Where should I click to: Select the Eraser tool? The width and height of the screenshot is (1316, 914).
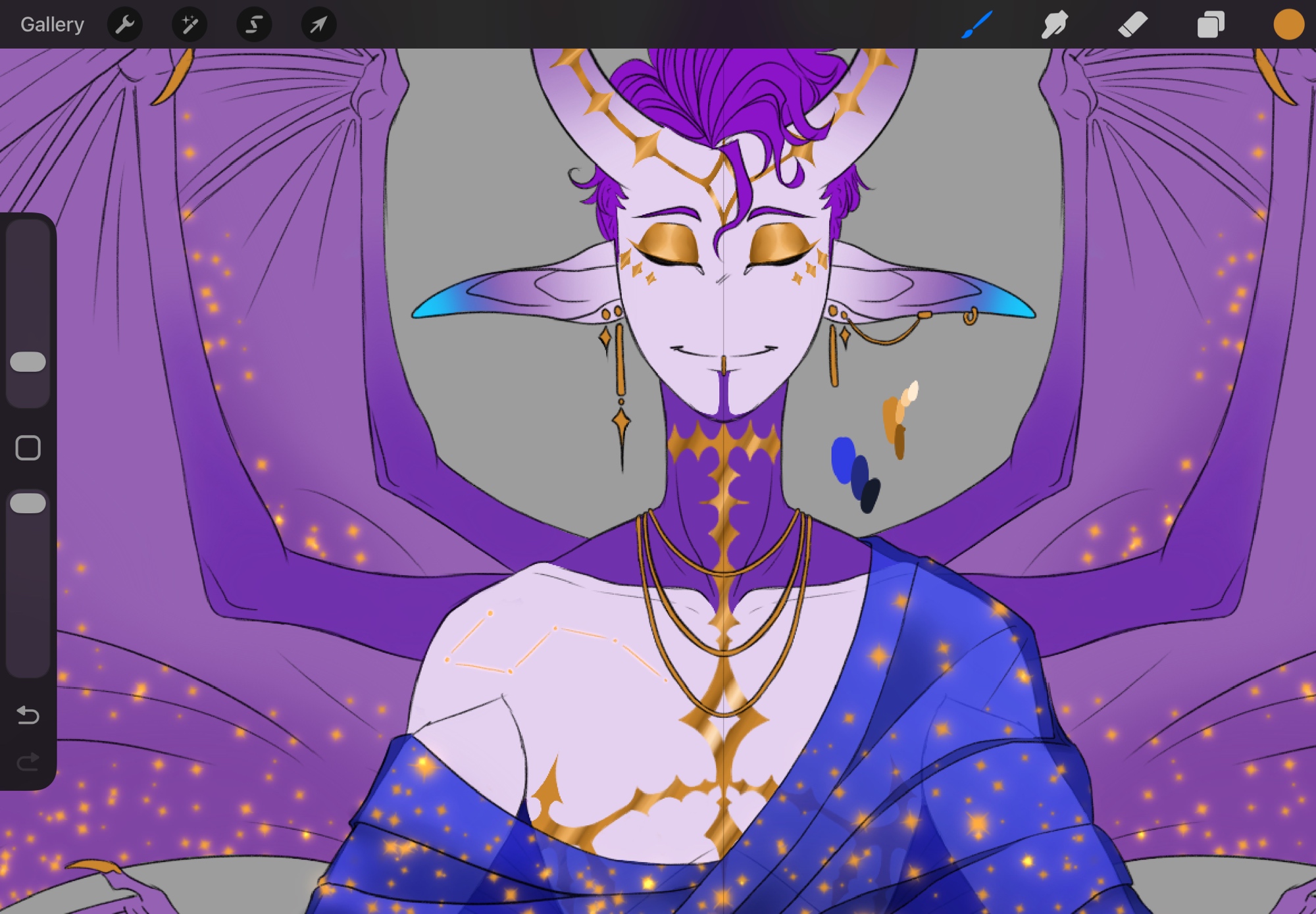point(1132,24)
